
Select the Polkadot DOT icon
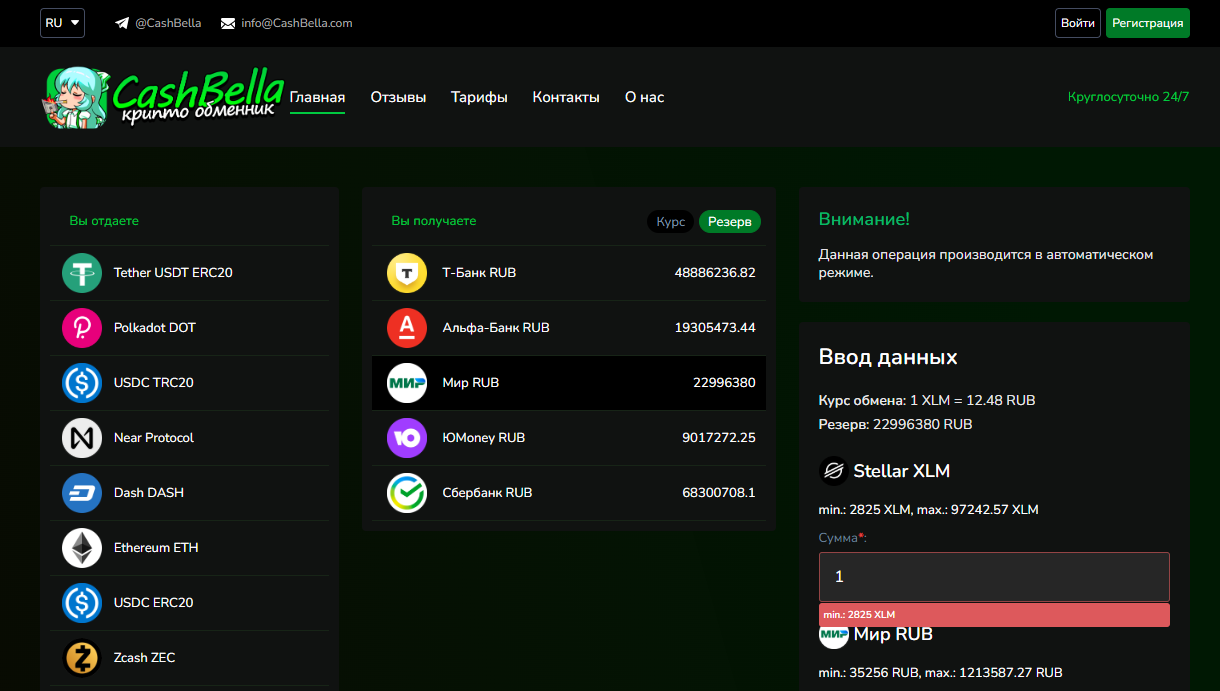pos(82,328)
